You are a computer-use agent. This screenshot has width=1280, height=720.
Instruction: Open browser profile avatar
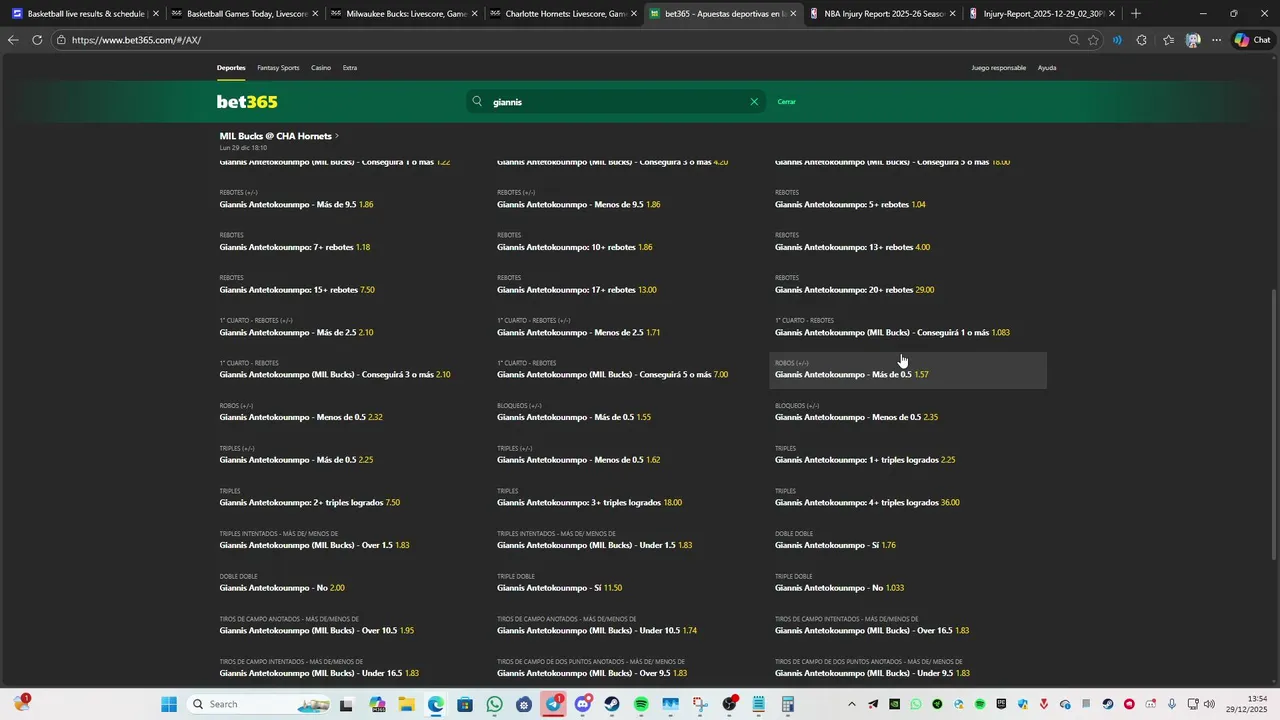pyautogui.click(x=1193, y=40)
